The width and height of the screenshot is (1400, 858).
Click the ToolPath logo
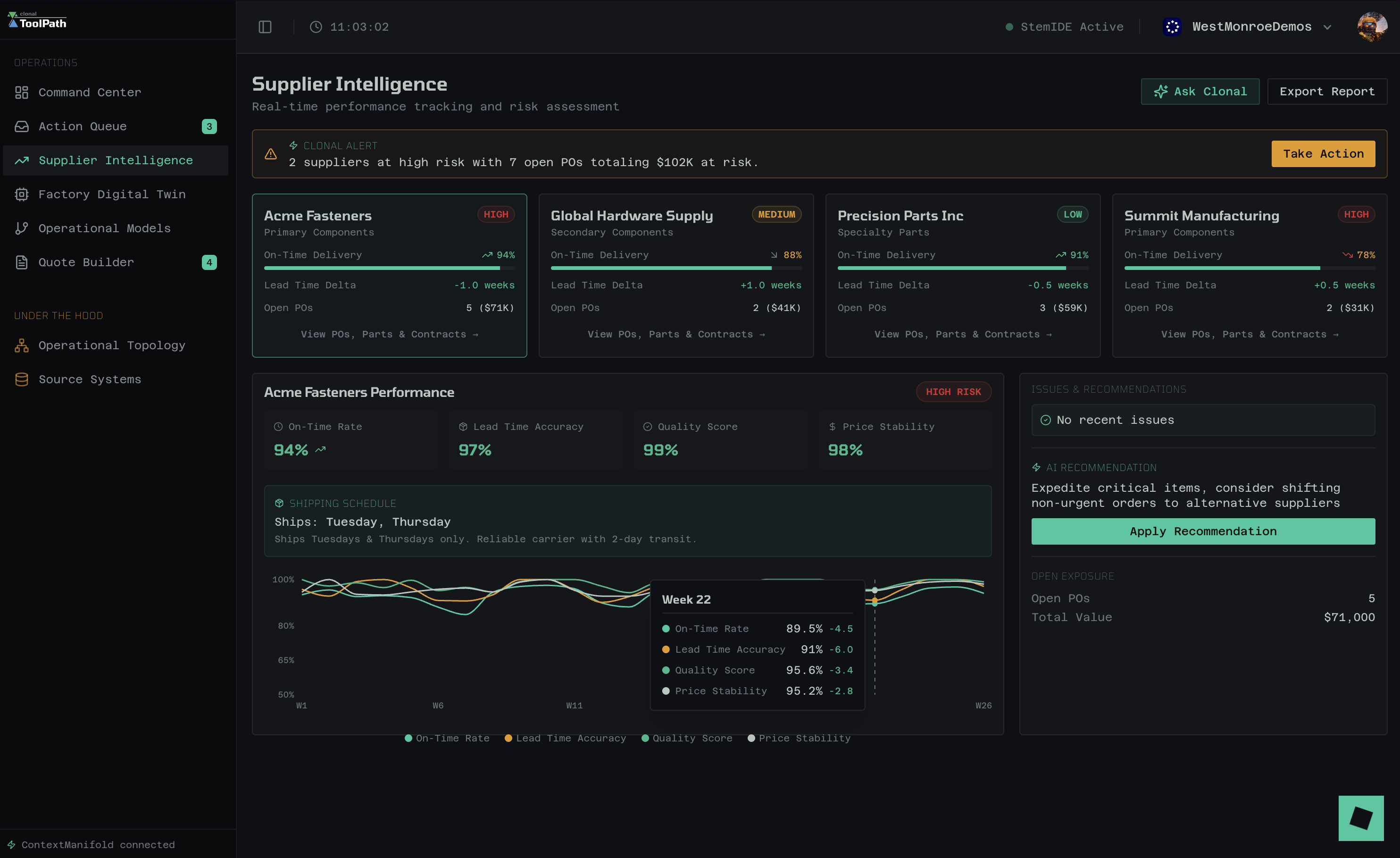coord(37,20)
